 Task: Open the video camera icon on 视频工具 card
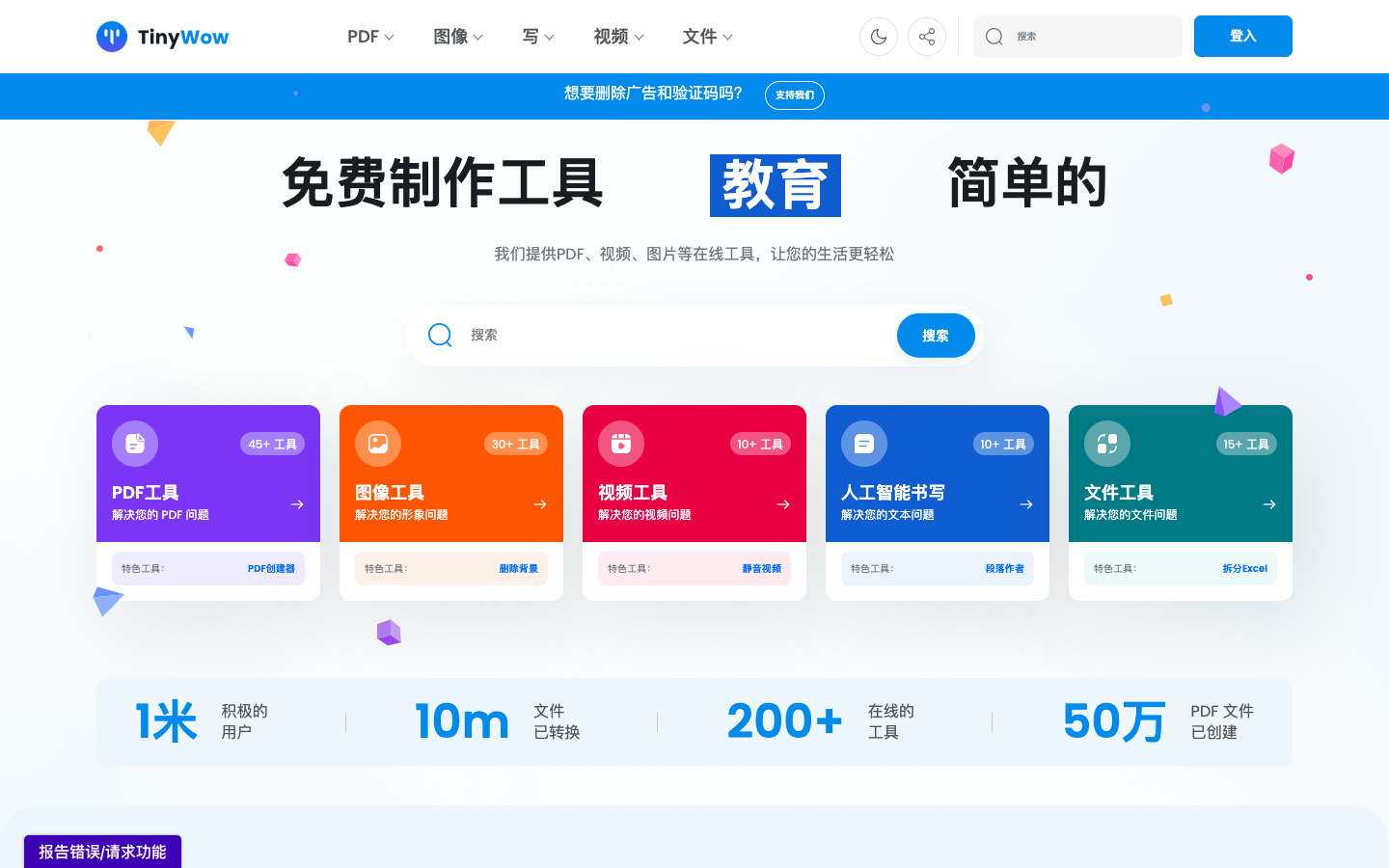[620, 444]
